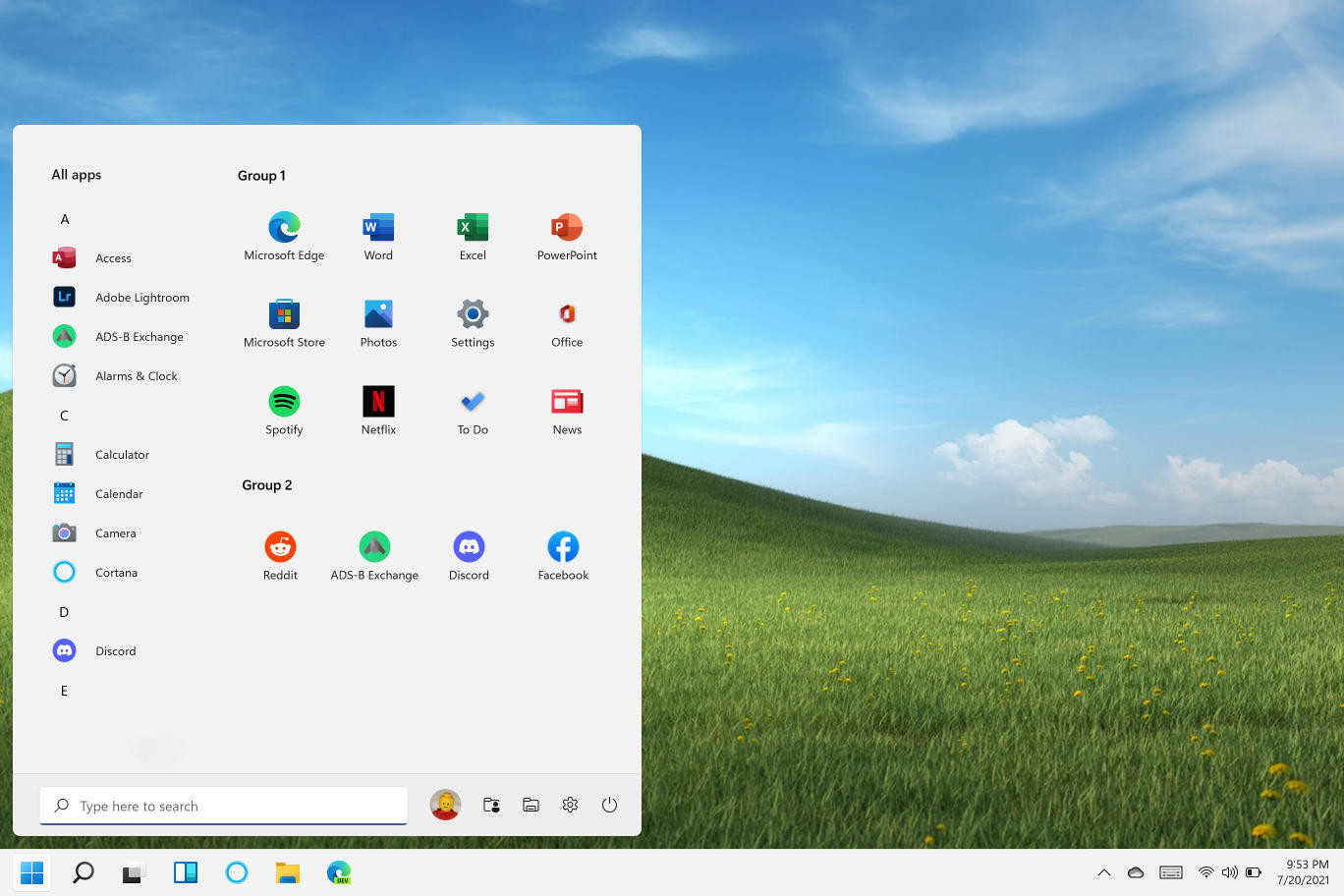The height and width of the screenshot is (896, 1344).
Task: Launch the Netflix tile
Action: tap(378, 411)
